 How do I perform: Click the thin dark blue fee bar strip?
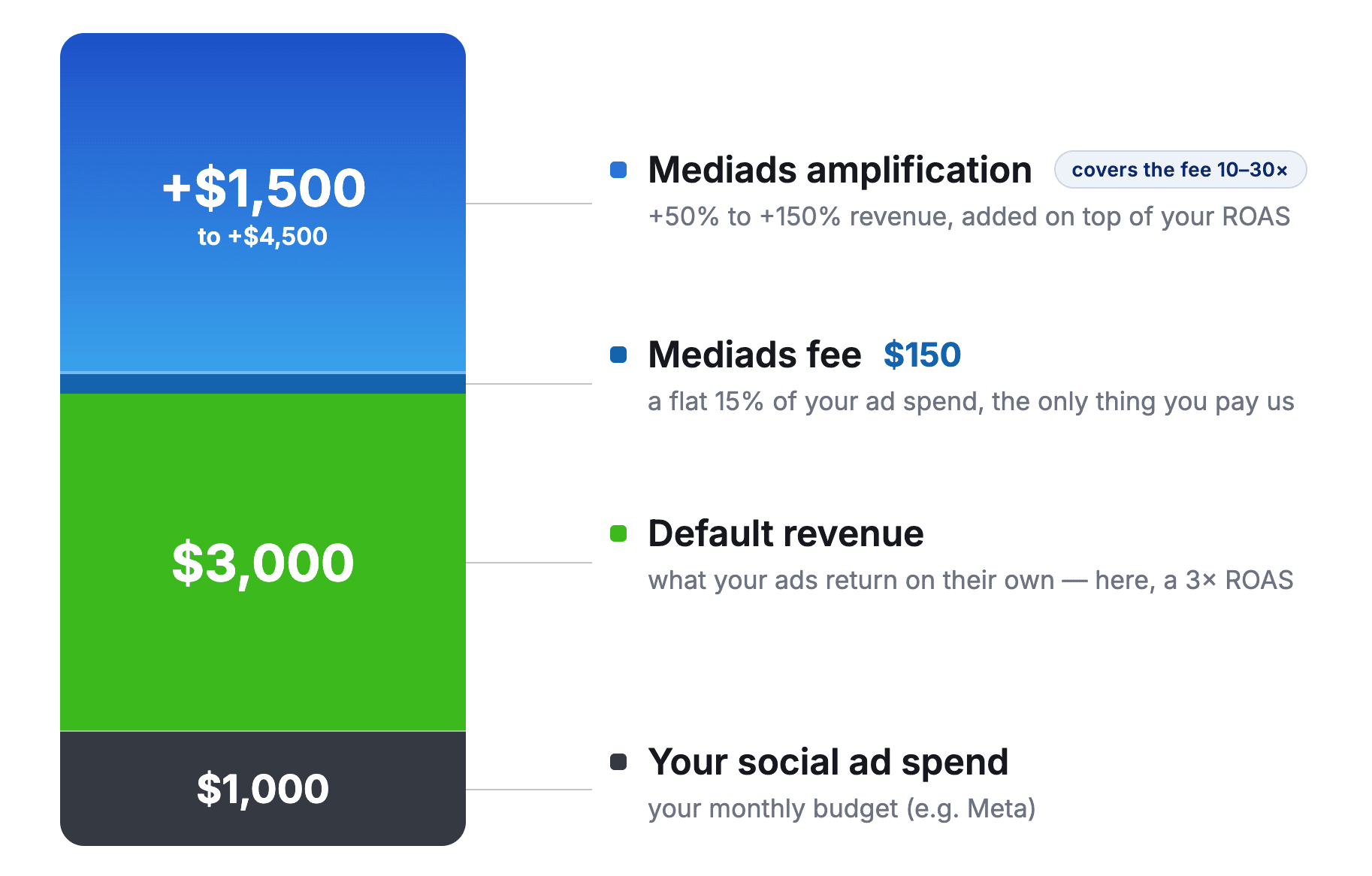click(263, 384)
